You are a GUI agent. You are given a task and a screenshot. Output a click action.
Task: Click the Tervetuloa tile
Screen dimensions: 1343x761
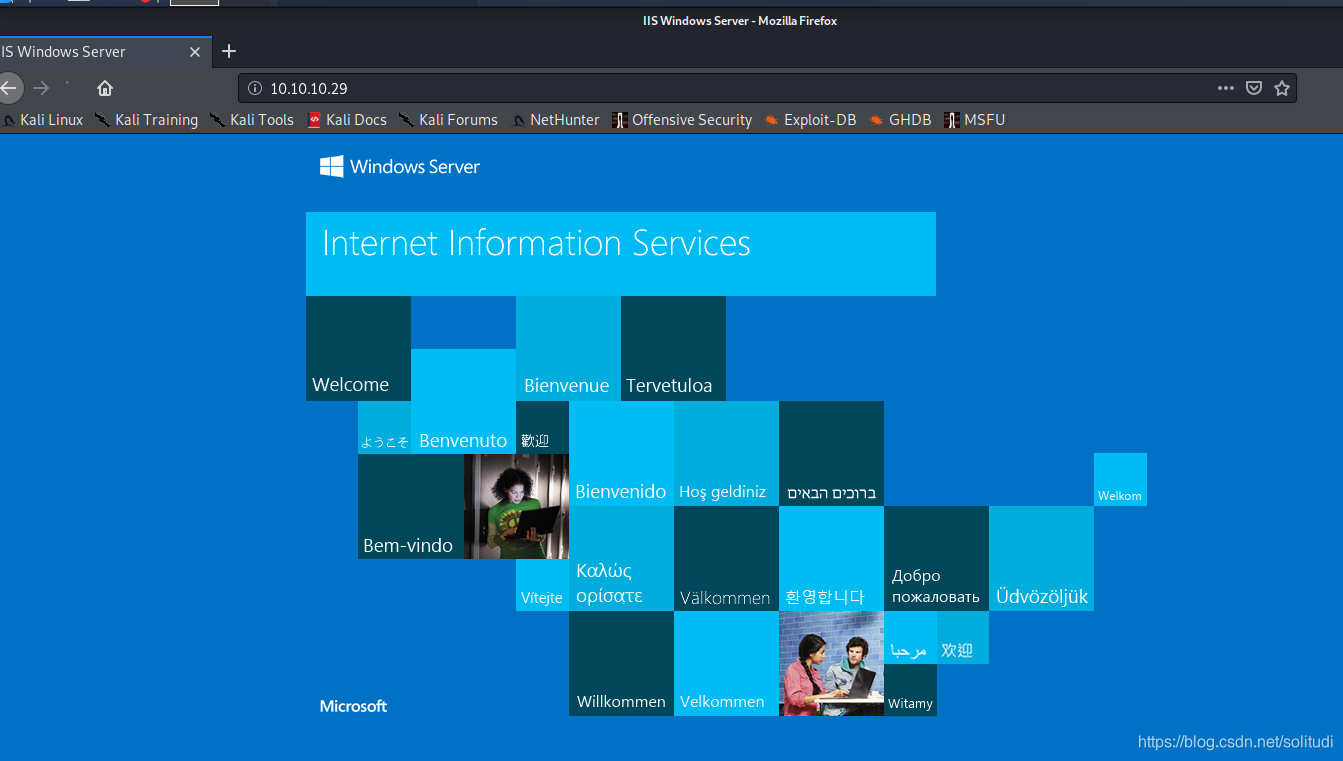(x=673, y=348)
